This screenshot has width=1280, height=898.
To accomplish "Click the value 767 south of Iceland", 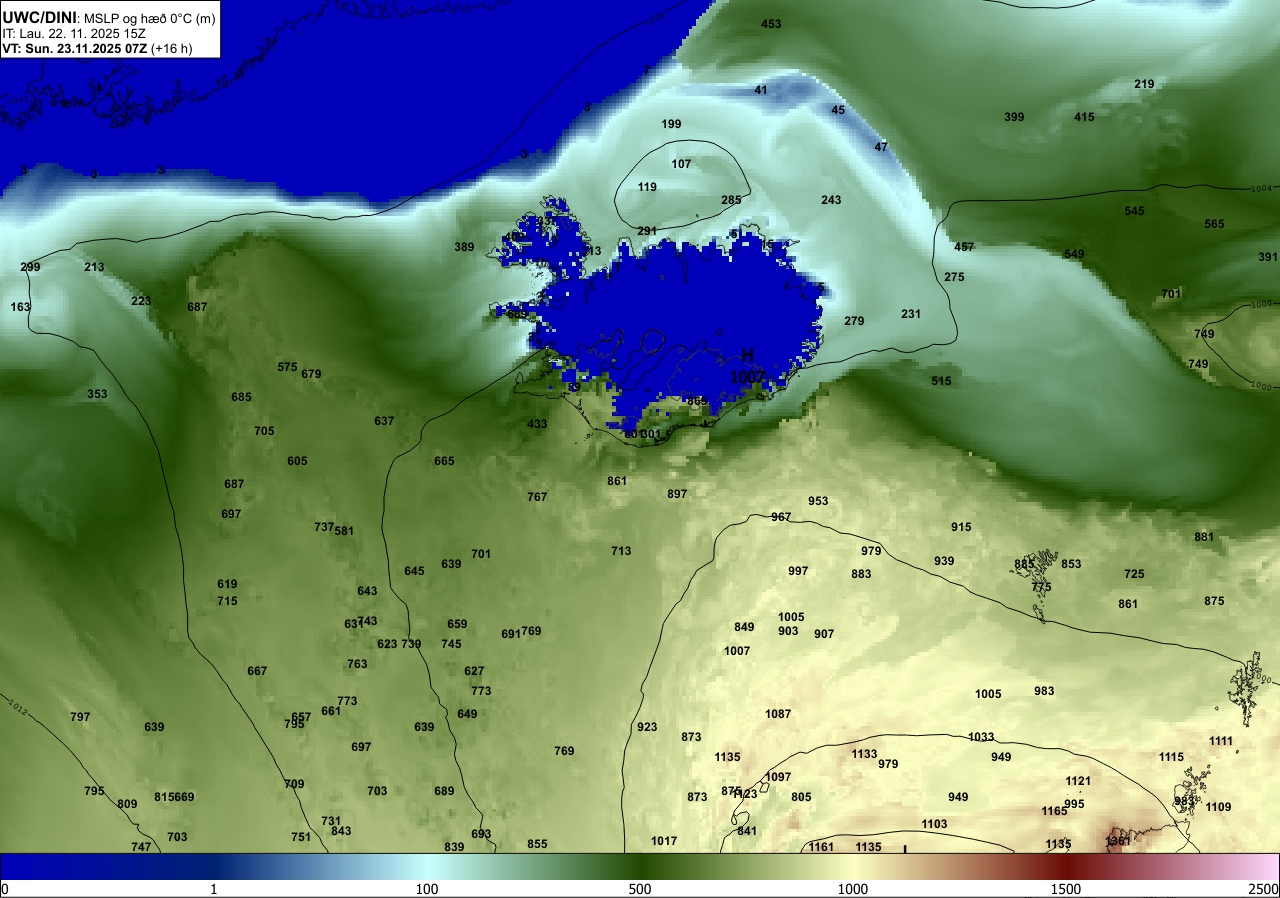I will tap(537, 497).
